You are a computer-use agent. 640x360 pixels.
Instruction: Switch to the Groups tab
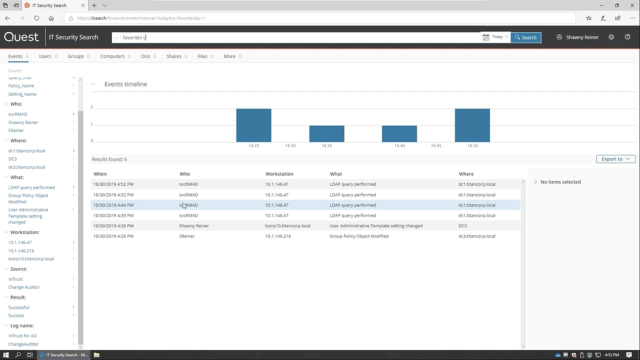(x=78, y=56)
